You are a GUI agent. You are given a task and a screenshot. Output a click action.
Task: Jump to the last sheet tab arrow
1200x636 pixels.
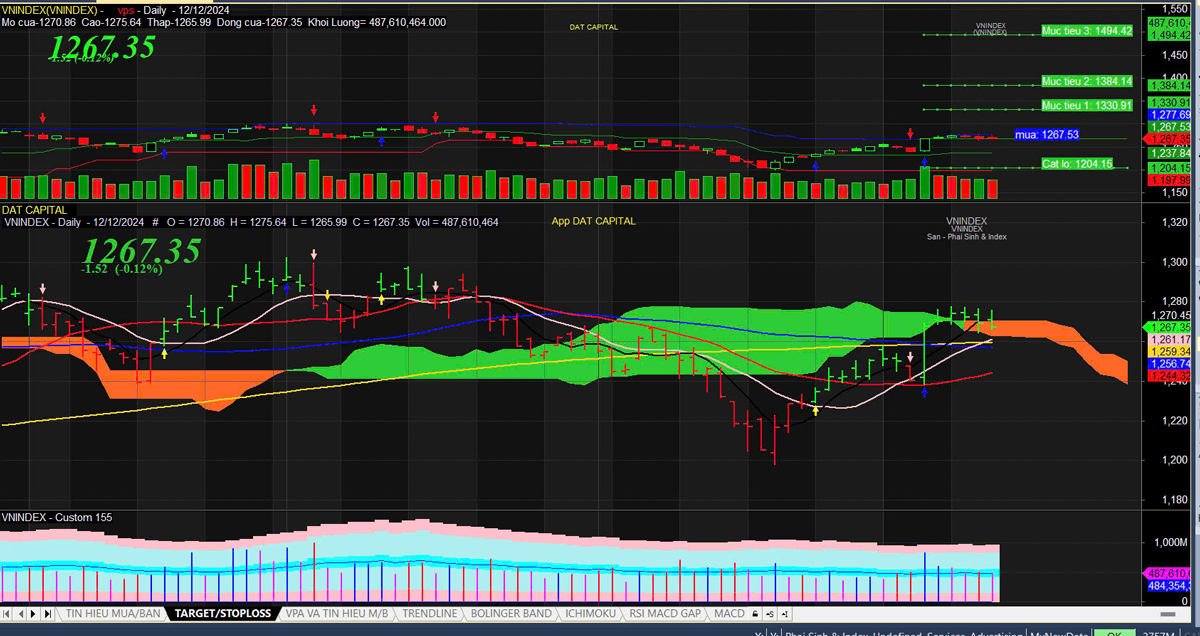(46, 613)
